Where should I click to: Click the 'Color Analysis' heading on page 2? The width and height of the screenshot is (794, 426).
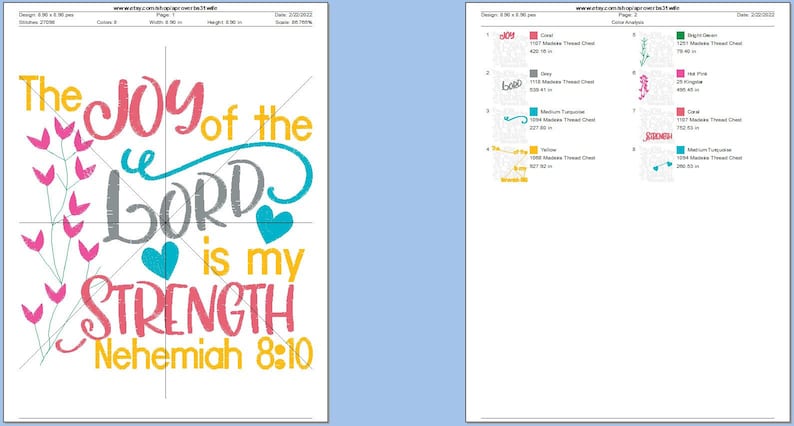click(627, 22)
